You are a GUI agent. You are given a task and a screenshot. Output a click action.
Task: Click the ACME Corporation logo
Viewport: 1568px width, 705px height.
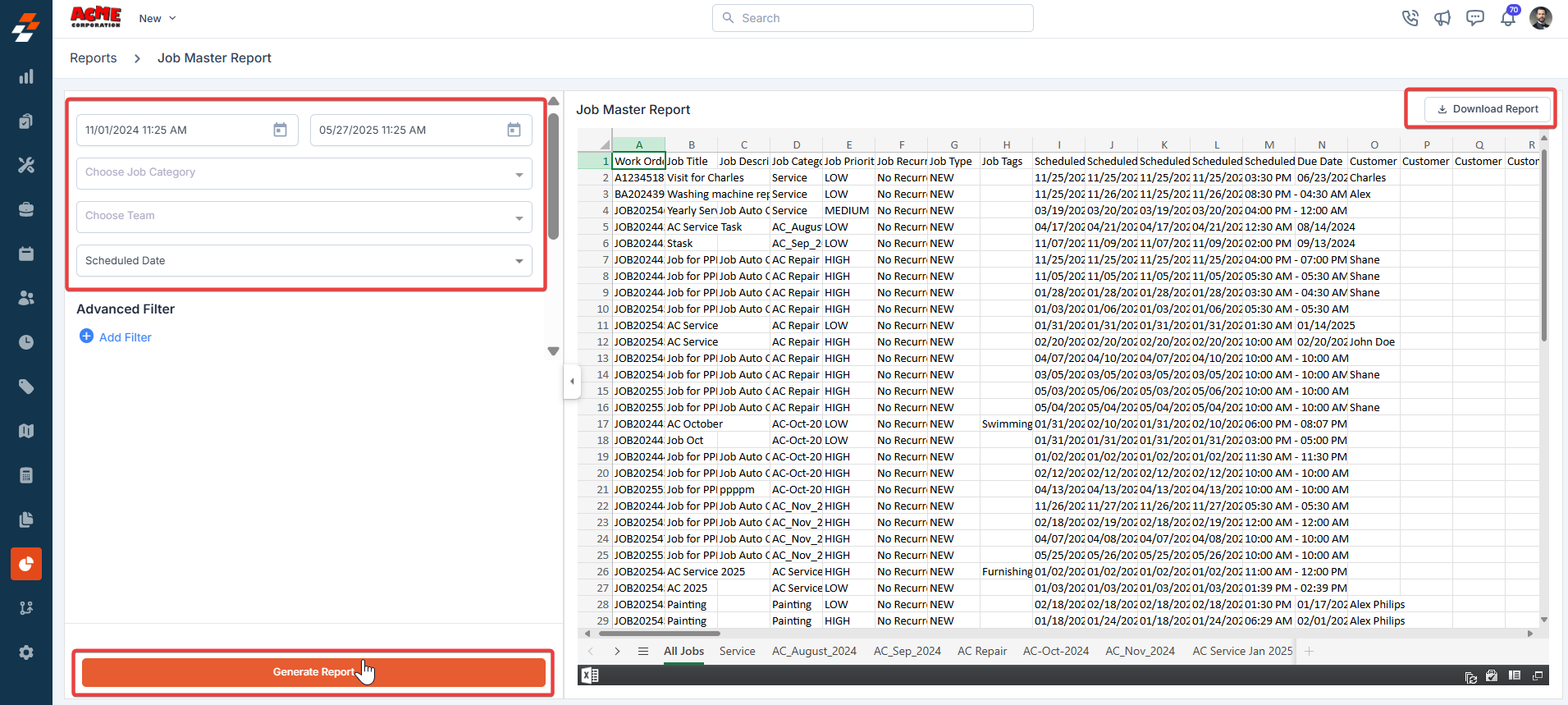pos(96,17)
